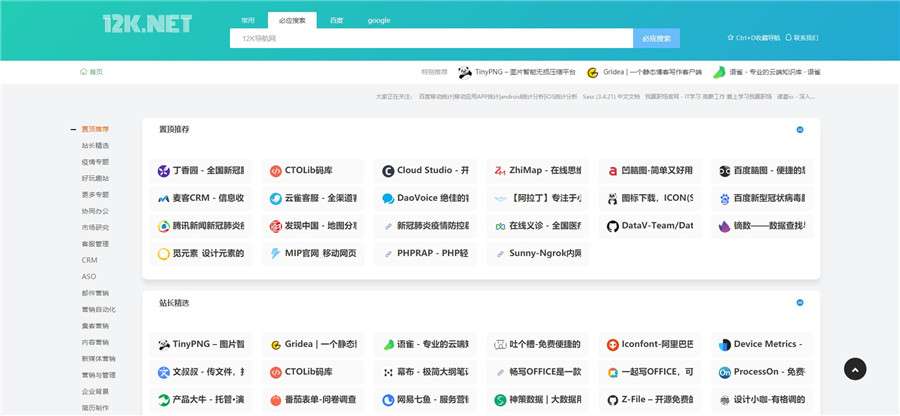Open the ProcessOn site icon
This screenshot has width=900, height=416.
[x=724, y=372]
